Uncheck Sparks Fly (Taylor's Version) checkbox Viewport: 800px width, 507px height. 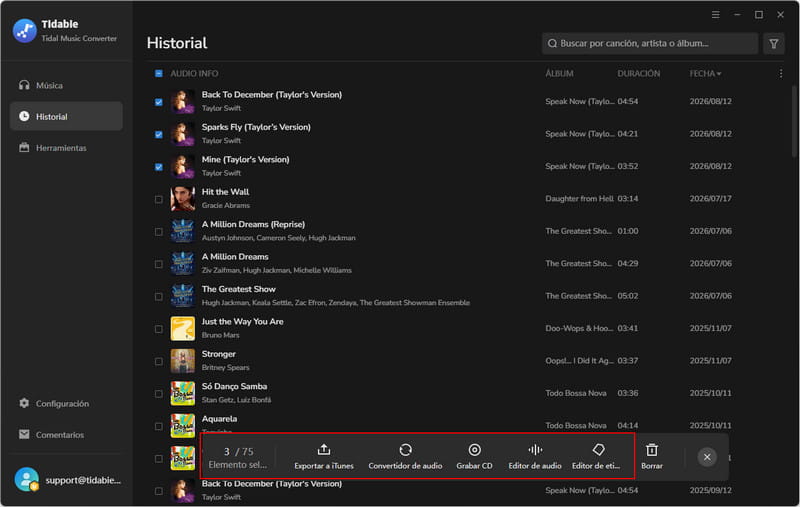coord(159,134)
